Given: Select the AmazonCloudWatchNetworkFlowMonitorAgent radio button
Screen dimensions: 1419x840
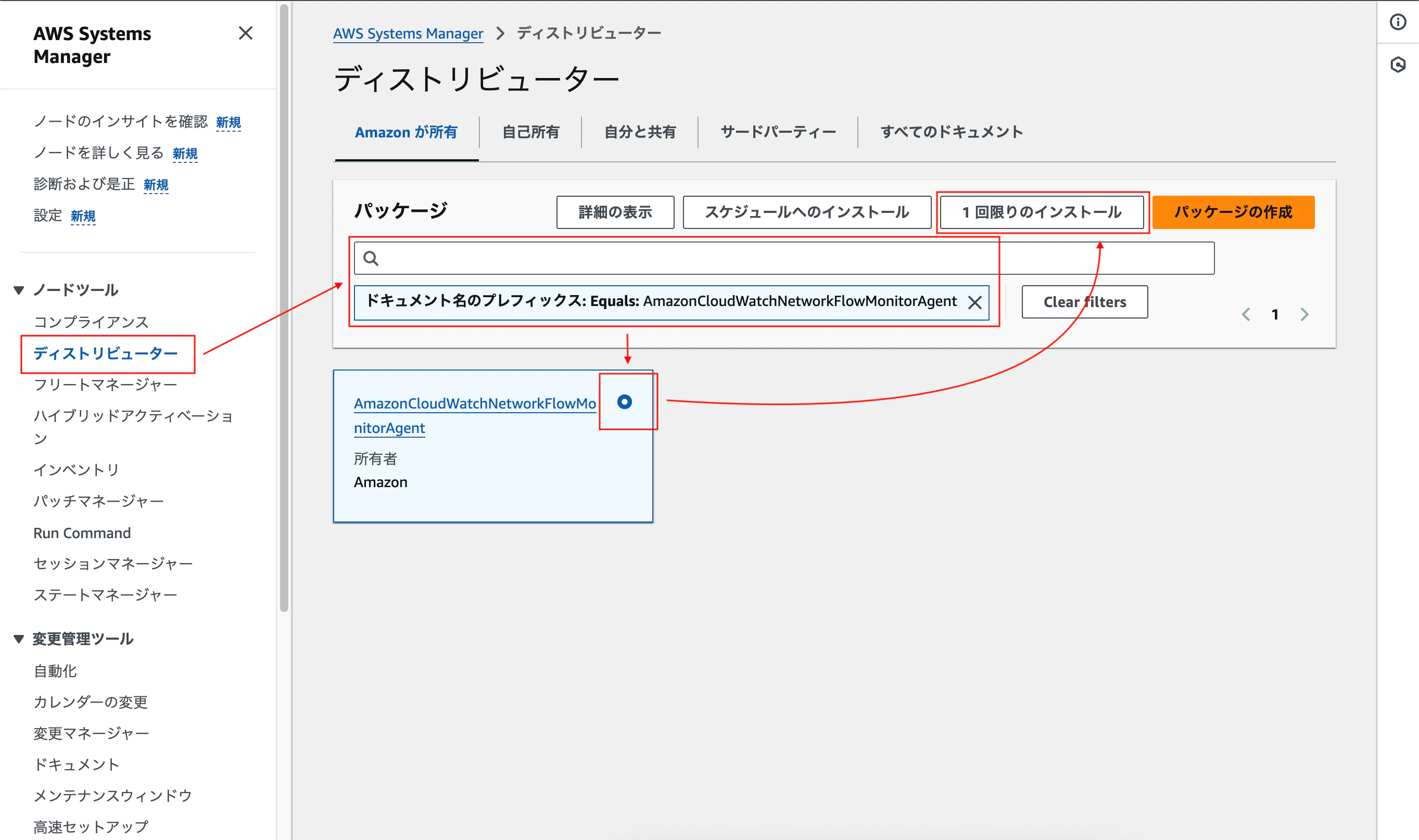Looking at the screenshot, I should point(624,401).
